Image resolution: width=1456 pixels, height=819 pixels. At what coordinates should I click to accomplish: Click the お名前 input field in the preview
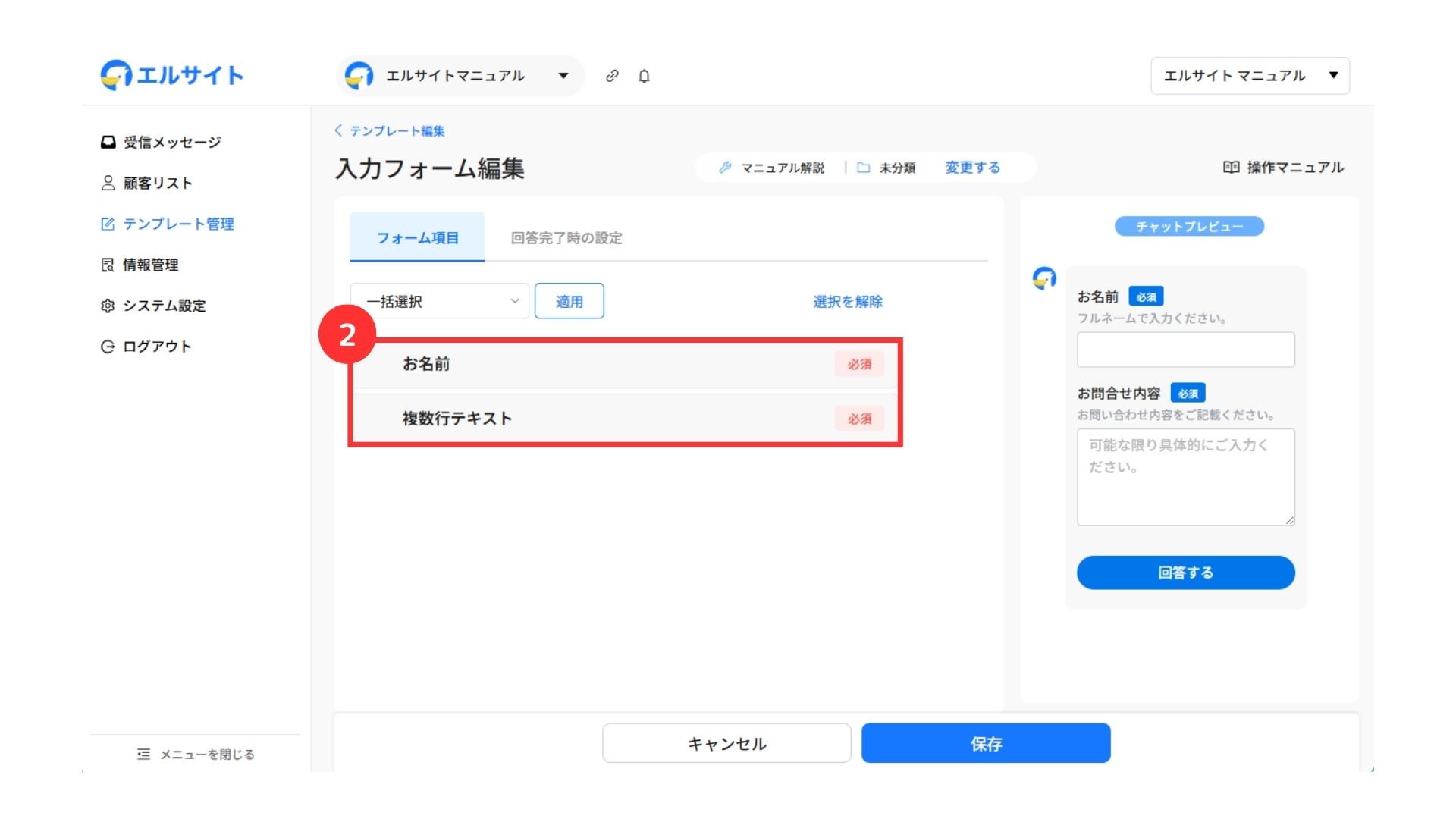click(1185, 350)
